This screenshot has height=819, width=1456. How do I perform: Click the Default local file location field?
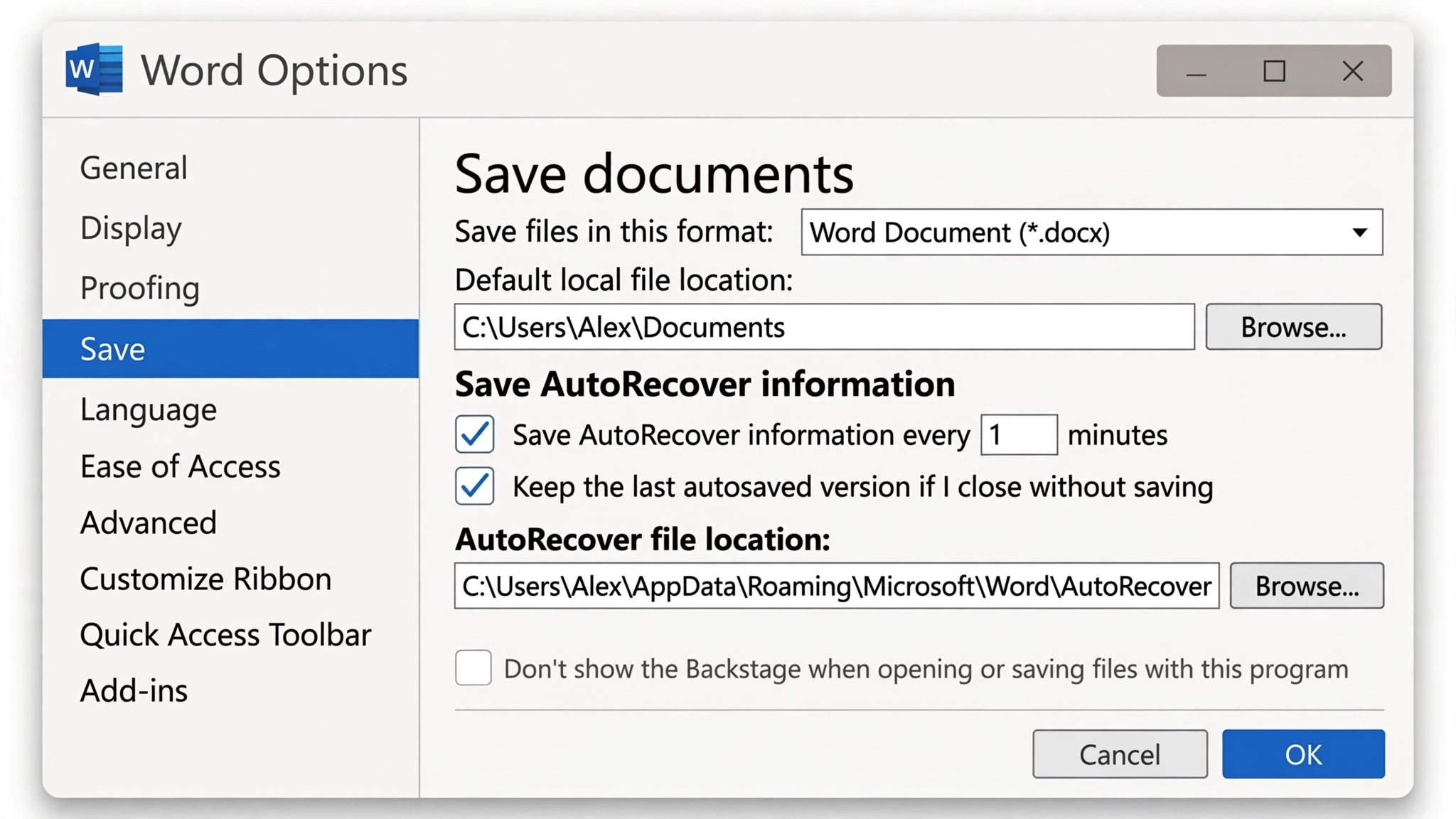(825, 327)
